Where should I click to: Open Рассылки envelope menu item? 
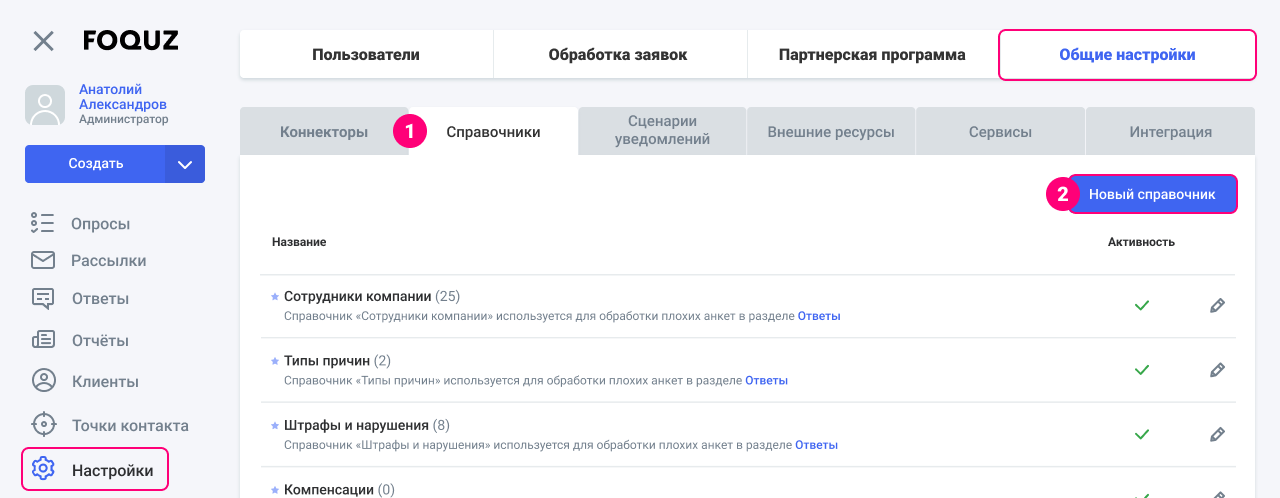point(108,260)
